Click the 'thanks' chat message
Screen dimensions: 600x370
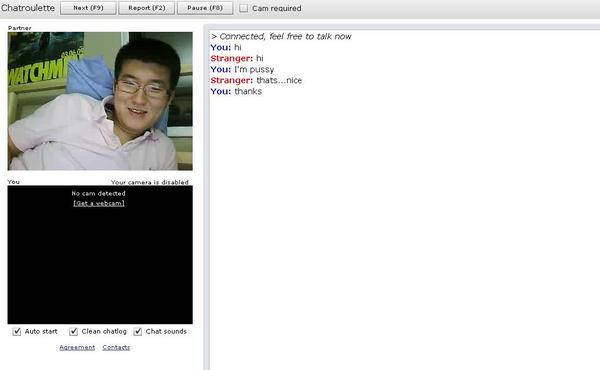(x=248, y=91)
